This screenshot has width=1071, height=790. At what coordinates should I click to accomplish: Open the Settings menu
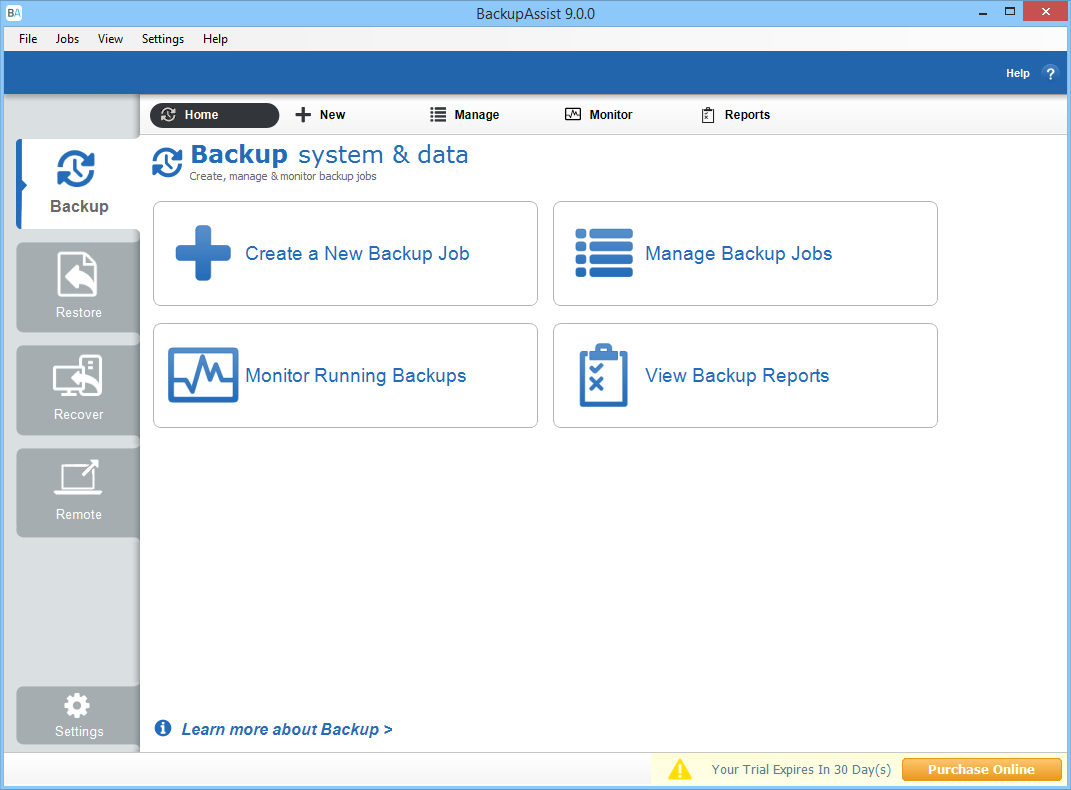162,38
